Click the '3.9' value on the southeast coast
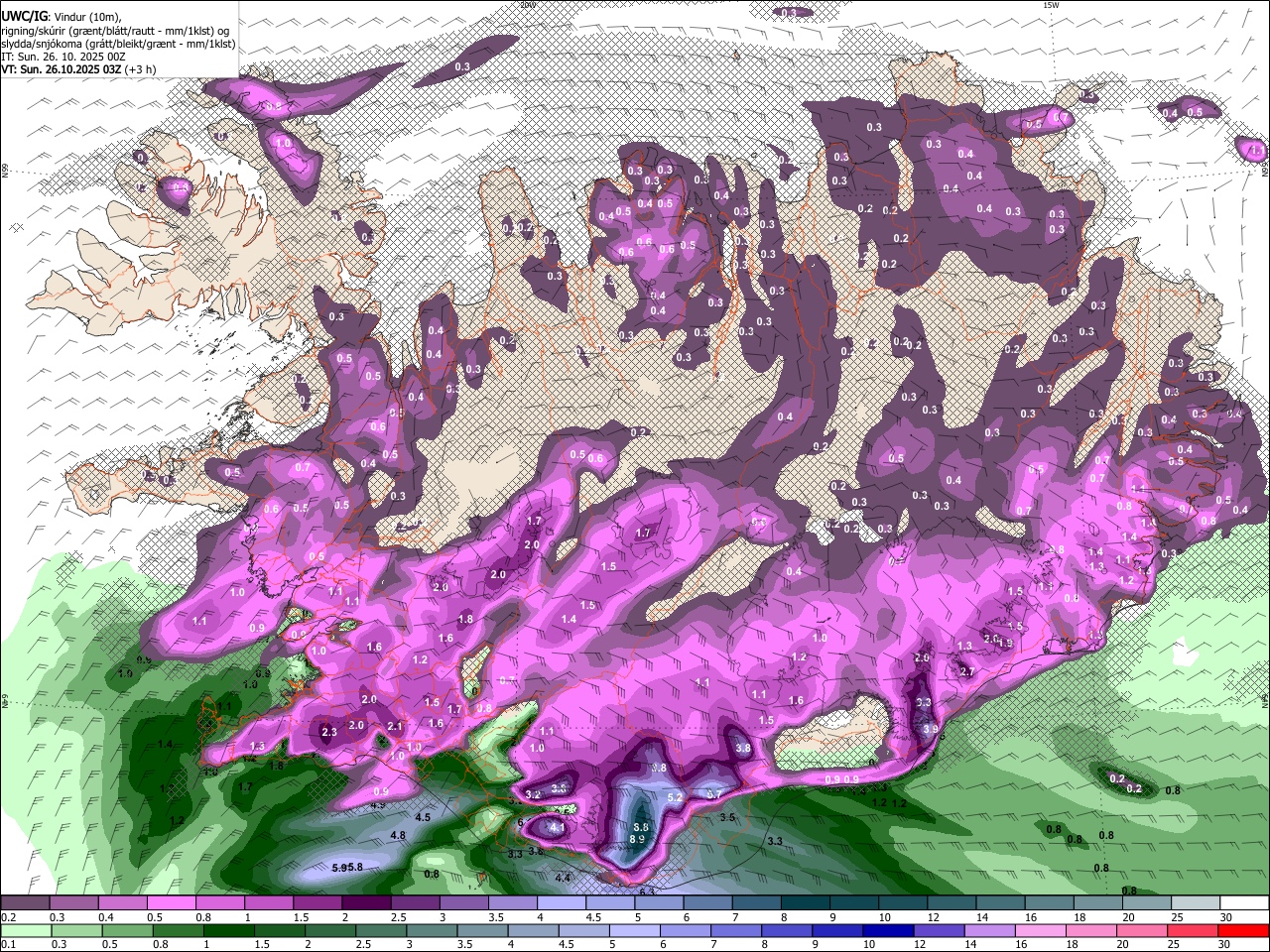 [x=930, y=729]
